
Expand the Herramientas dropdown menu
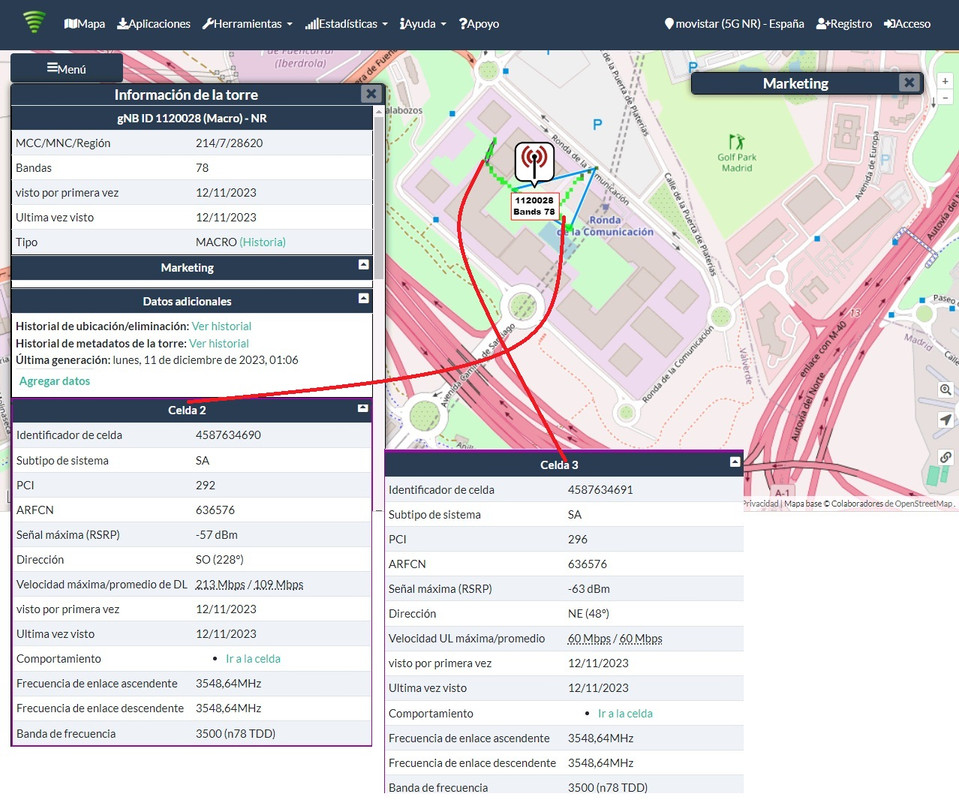(x=247, y=24)
